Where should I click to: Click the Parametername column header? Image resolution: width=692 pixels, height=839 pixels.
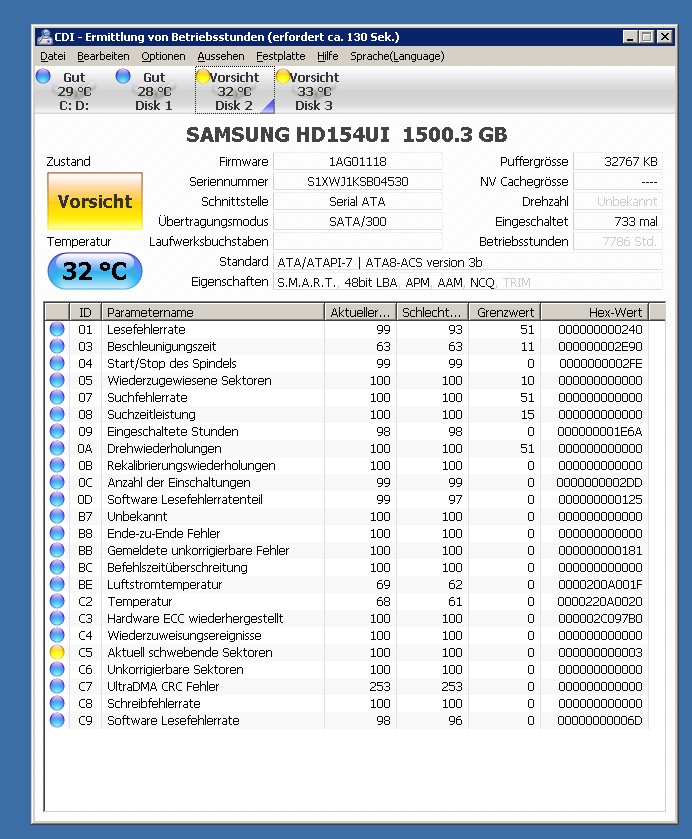[x=212, y=312]
